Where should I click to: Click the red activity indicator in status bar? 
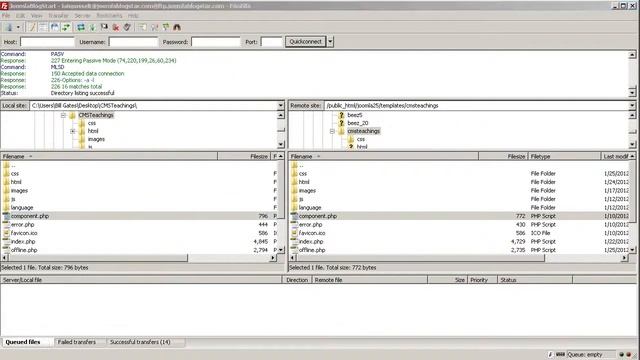pyautogui.click(x=629, y=355)
